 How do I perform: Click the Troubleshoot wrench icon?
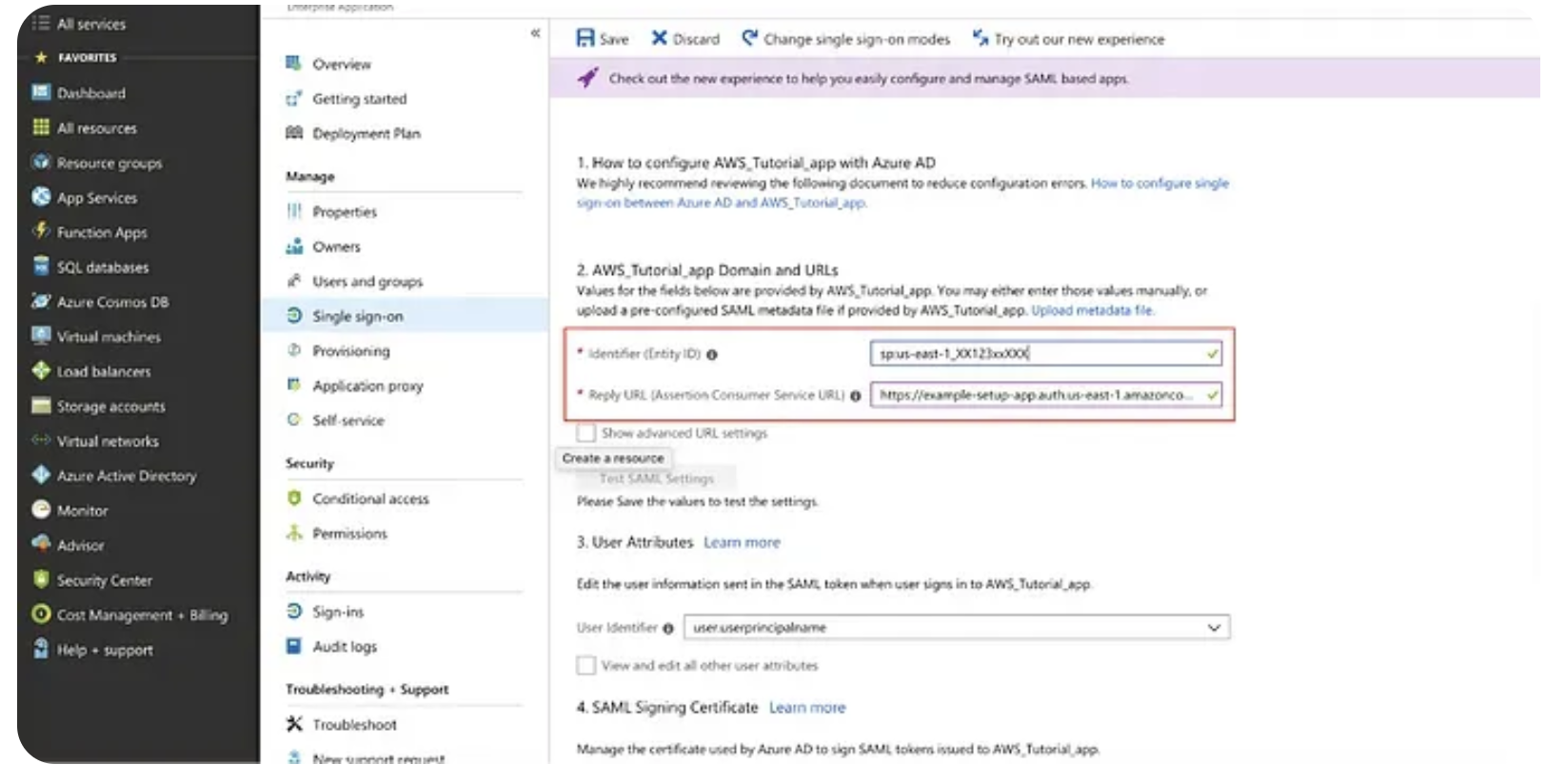click(x=294, y=724)
